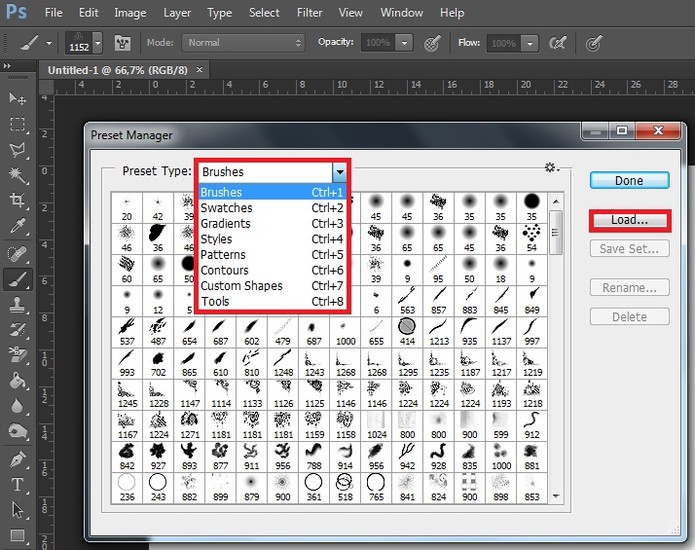Collapse the Preset Type dropdown arrow
This screenshot has width=695, height=550.
340,172
